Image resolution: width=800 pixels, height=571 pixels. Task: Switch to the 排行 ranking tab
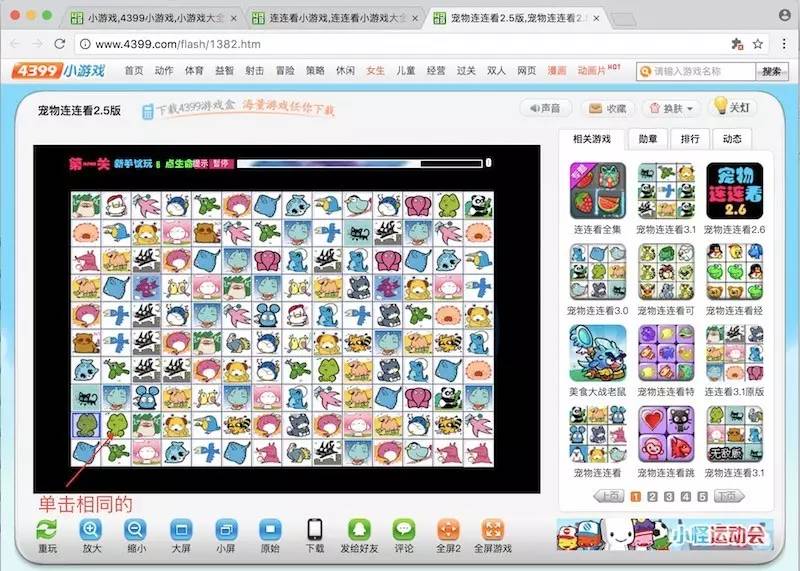click(690, 139)
